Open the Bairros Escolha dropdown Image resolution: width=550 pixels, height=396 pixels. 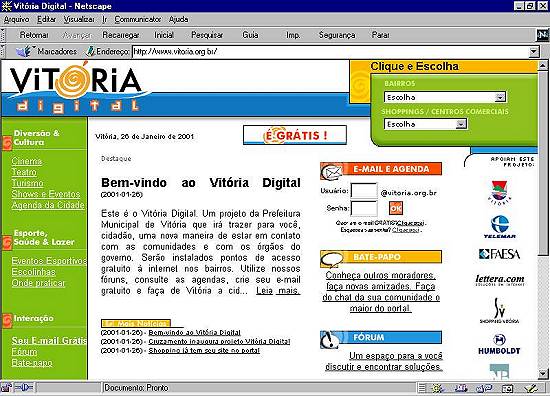point(445,97)
